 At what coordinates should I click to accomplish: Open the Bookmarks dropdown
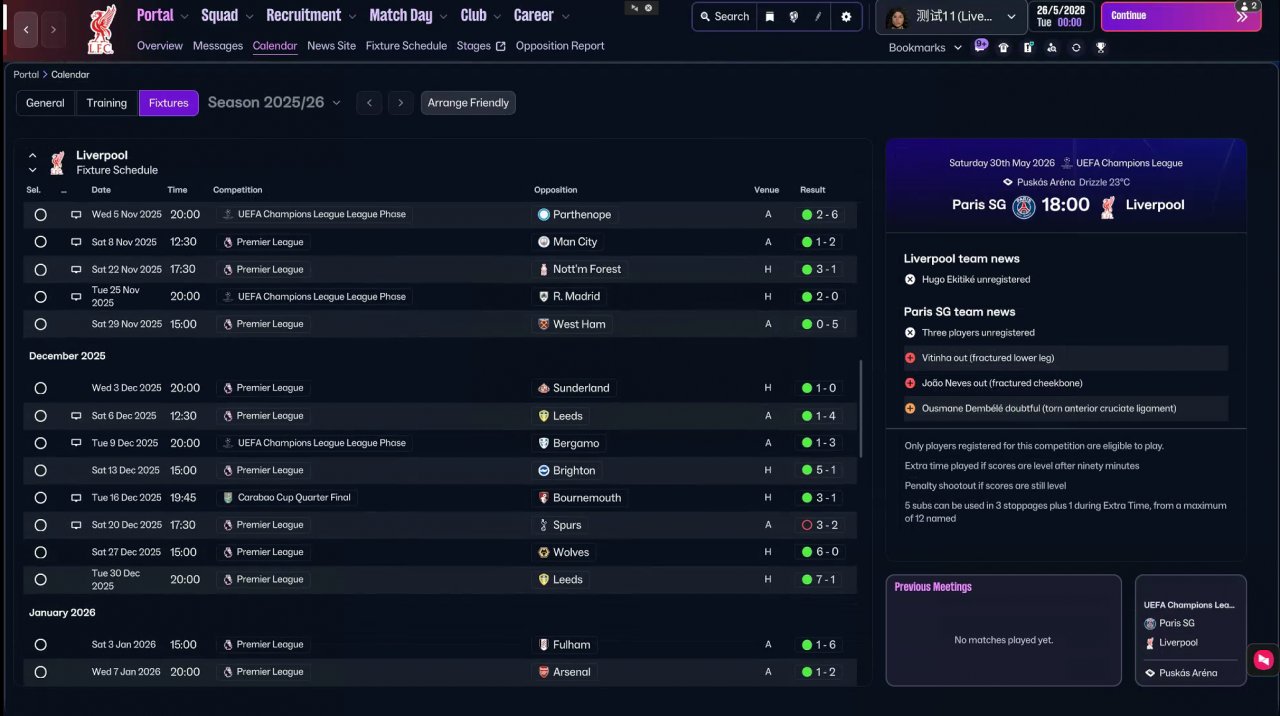pos(925,48)
